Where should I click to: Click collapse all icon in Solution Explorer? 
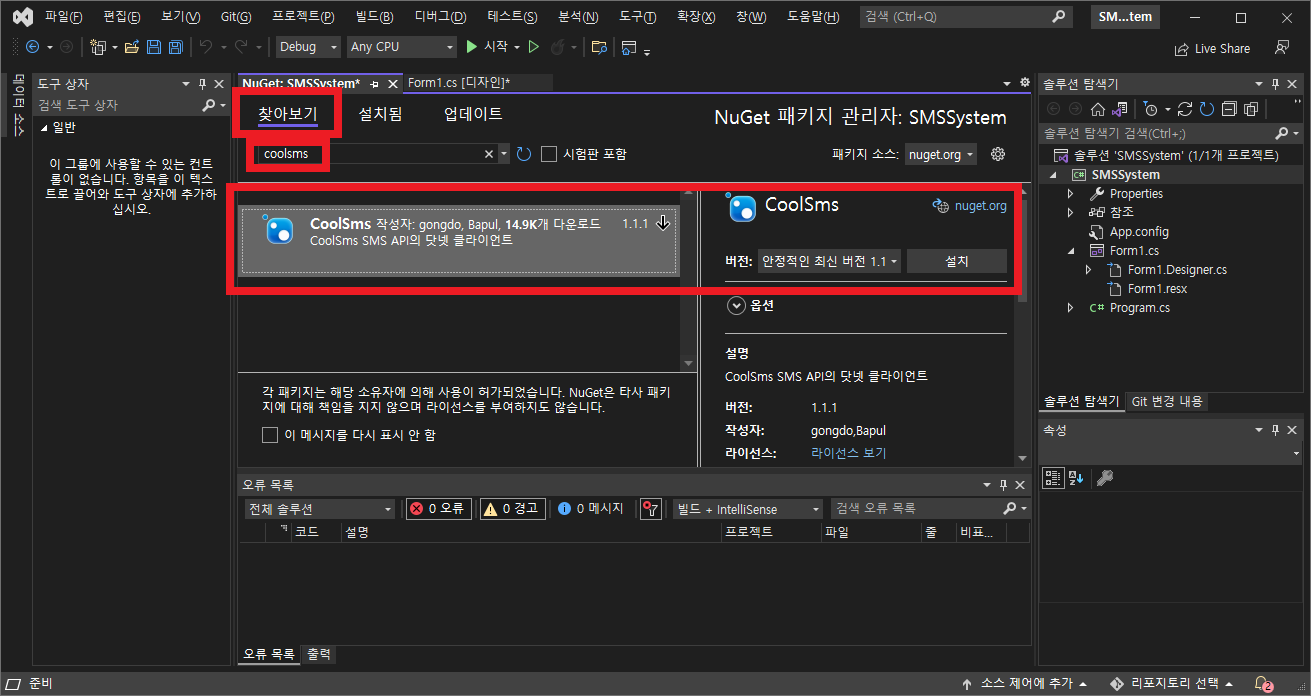[1229, 108]
